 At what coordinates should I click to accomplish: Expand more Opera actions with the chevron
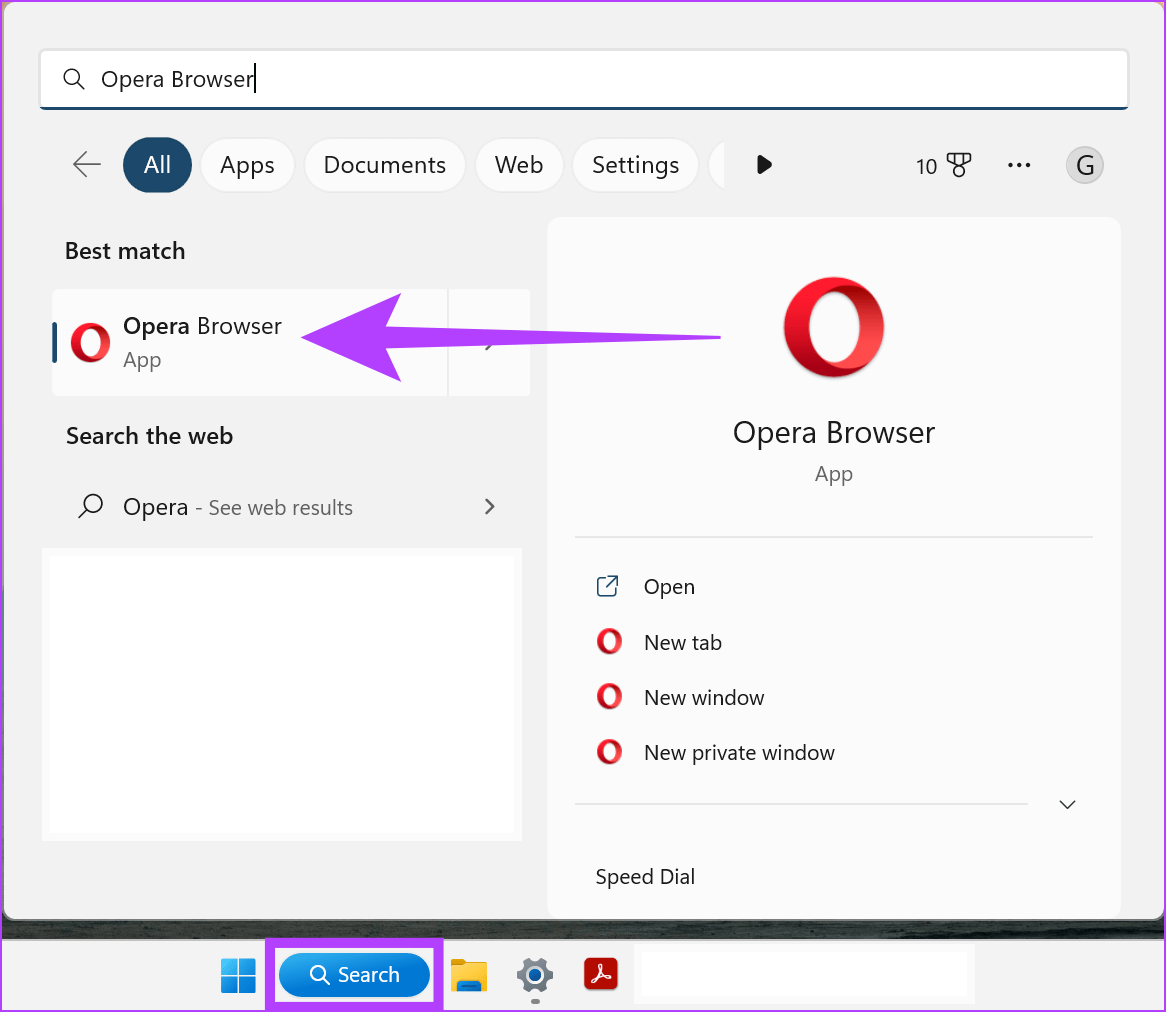[x=1067, y=804]
